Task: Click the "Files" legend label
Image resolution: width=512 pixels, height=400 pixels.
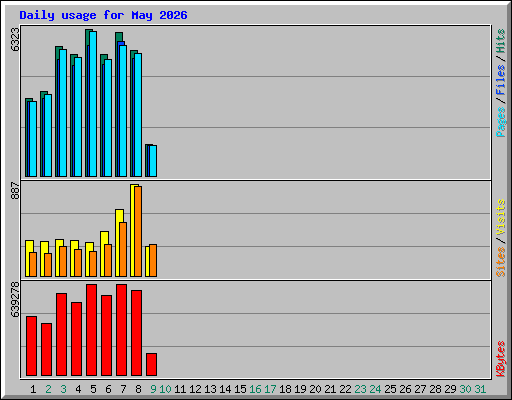Action: 500,79
